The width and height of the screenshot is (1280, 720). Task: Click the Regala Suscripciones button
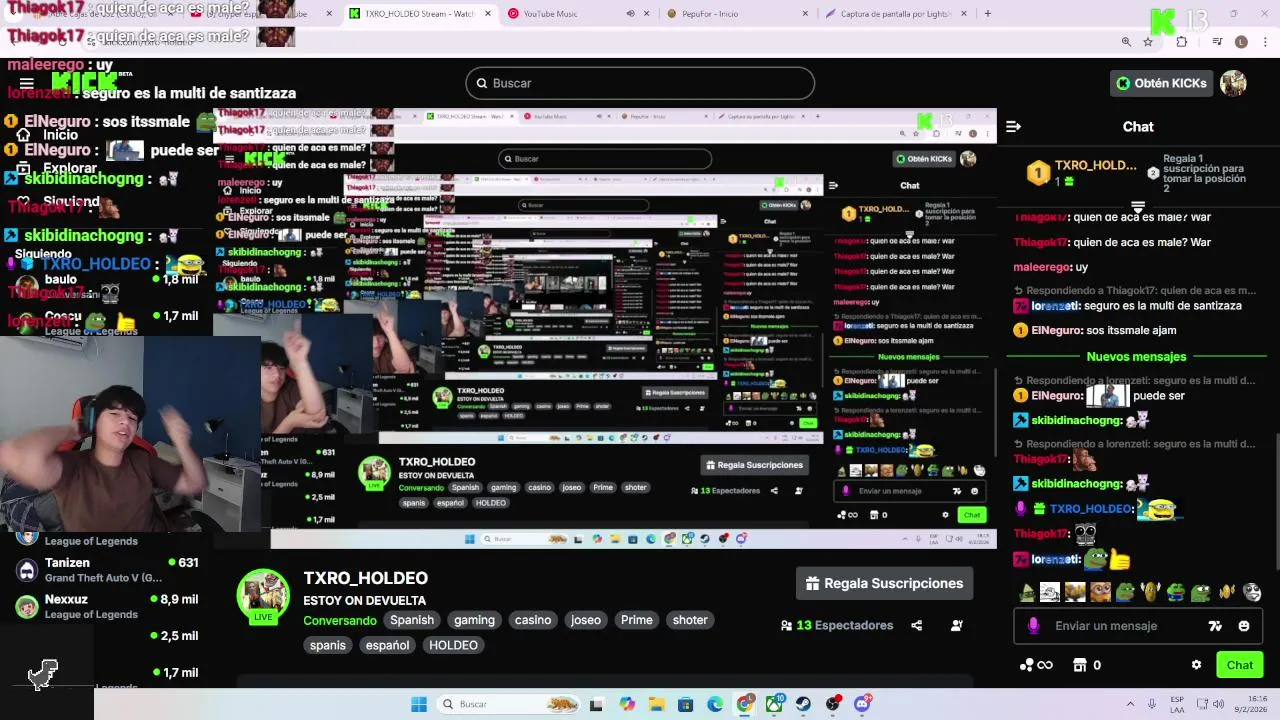tap(884, 584)
